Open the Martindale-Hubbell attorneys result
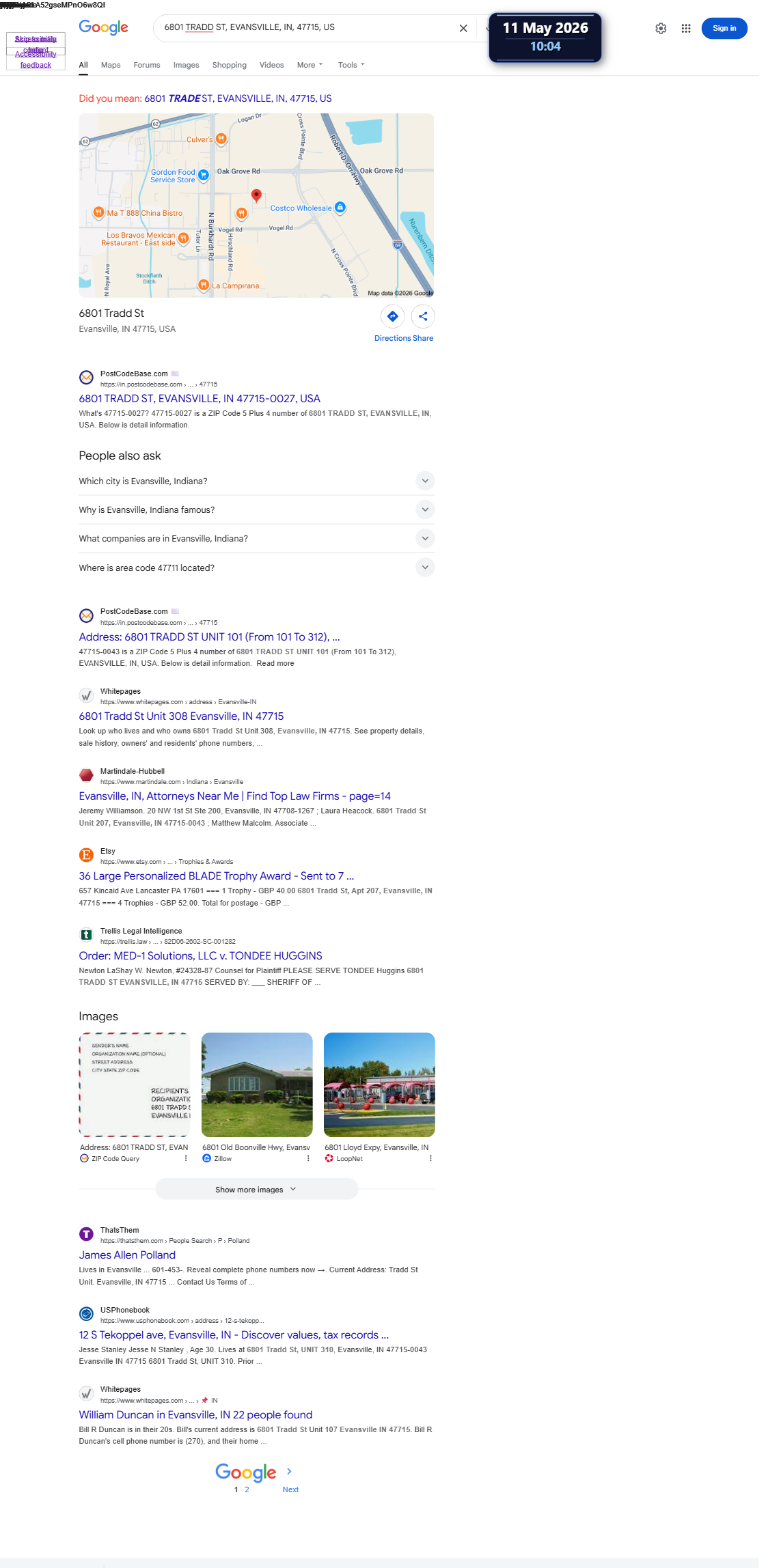 pyautogui.click(x=234, y=796)
